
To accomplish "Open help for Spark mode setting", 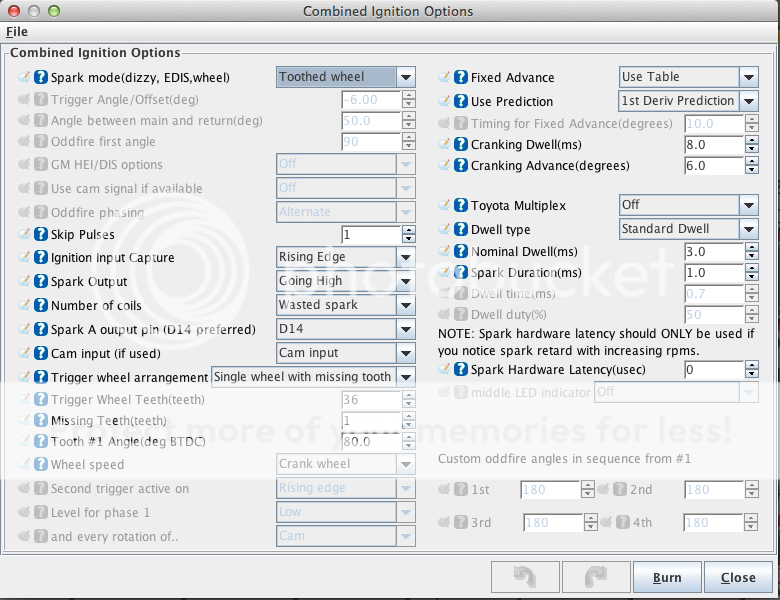I will 41,77.
